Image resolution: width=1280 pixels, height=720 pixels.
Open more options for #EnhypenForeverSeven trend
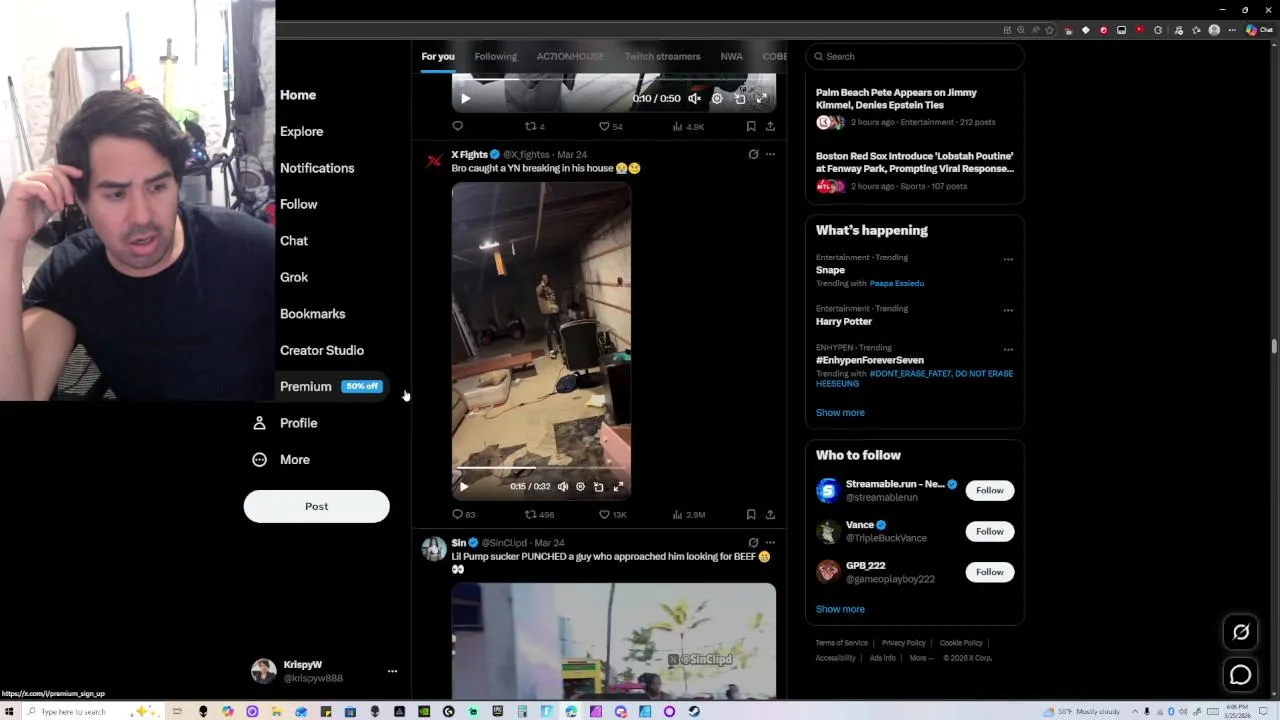pyautogui.click(x=1008, y=349)
